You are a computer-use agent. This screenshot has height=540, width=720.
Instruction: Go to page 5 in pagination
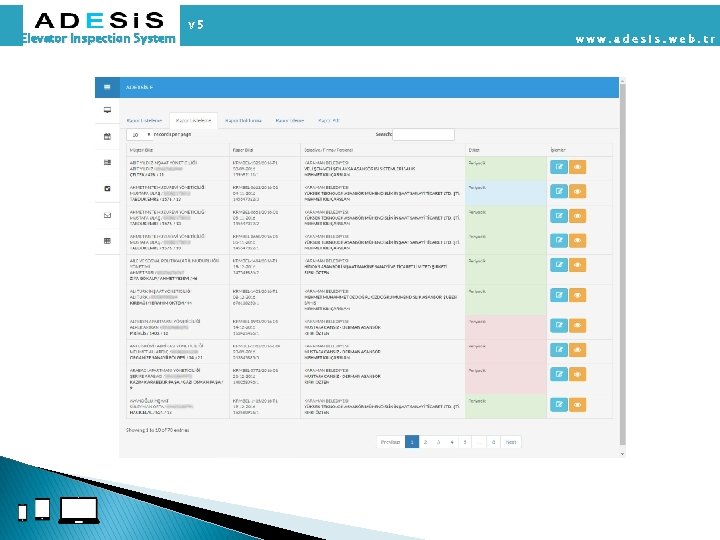(x=465, y=442)
